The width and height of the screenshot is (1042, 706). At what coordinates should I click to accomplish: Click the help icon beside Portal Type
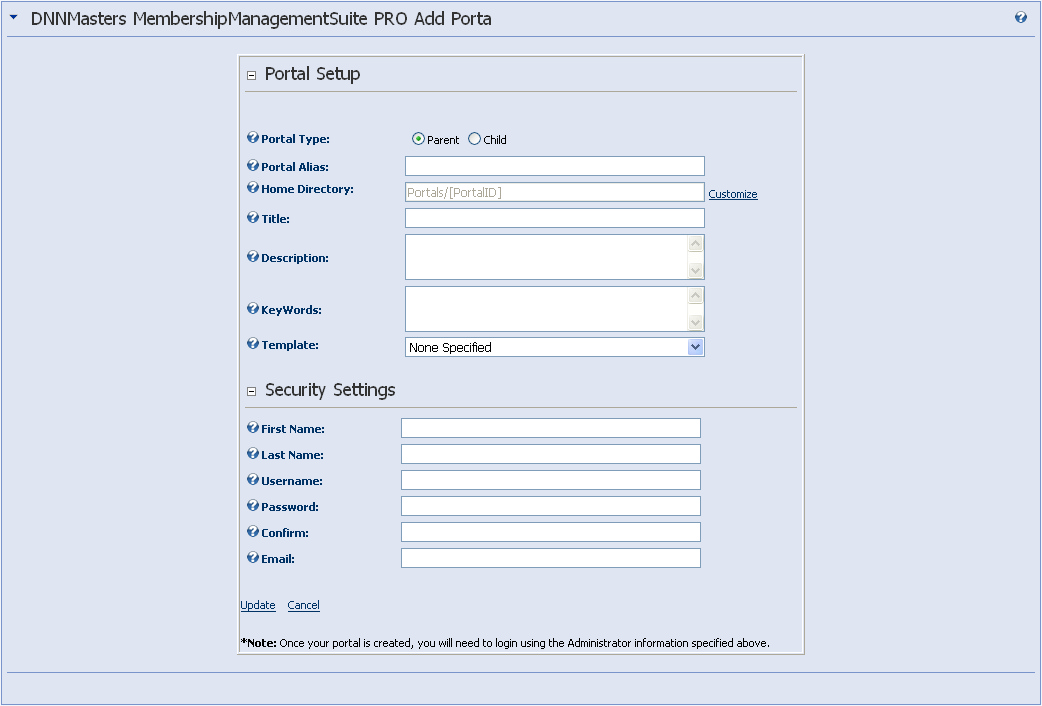pyautogui.click(x=252, y=139)
